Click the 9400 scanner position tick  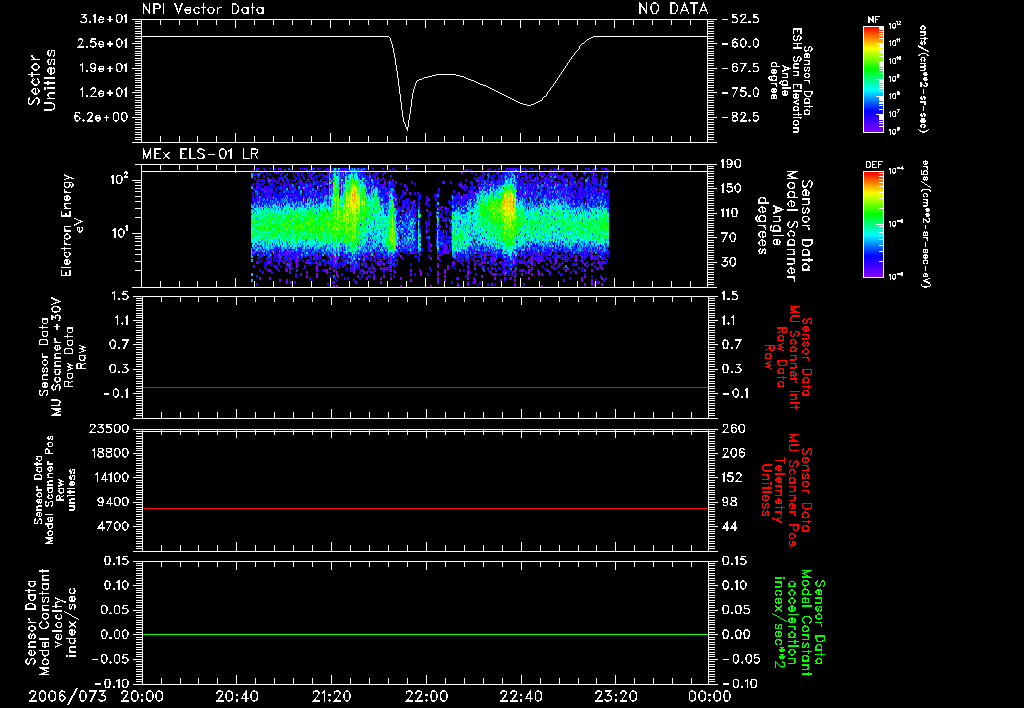(x=112, y=502)
